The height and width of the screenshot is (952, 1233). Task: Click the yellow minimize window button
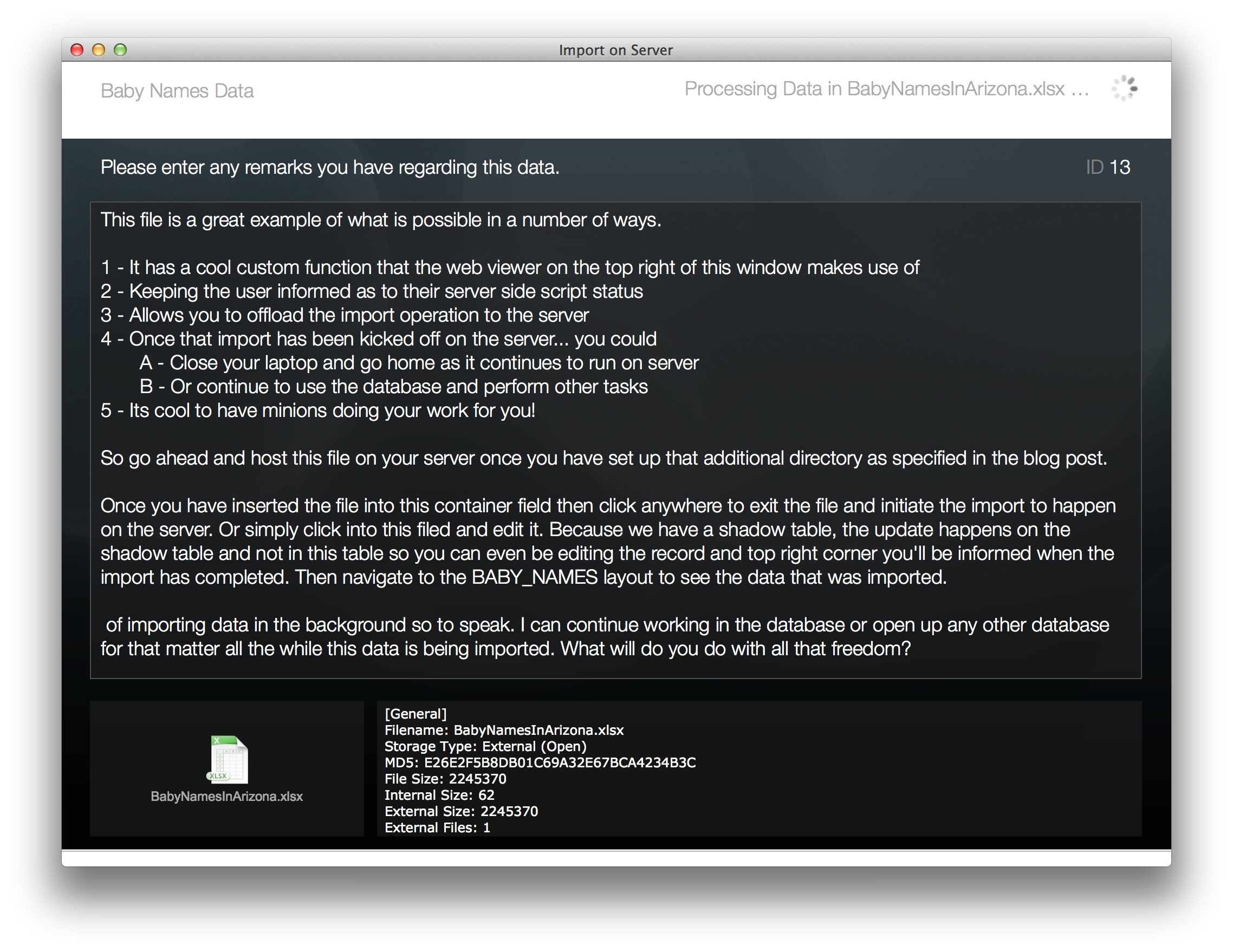pos(98,50)
